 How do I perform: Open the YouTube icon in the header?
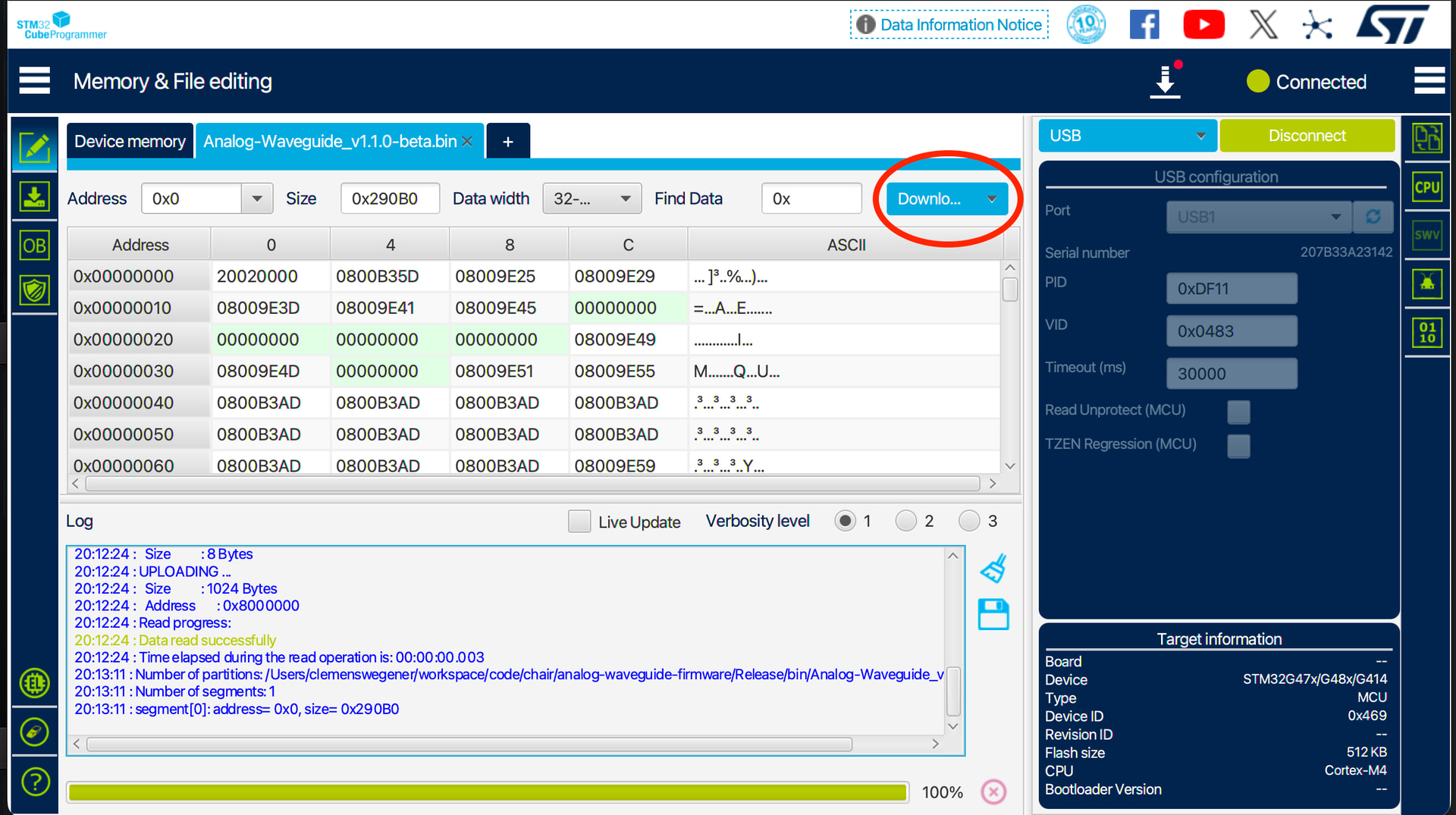click(1203, 25)
